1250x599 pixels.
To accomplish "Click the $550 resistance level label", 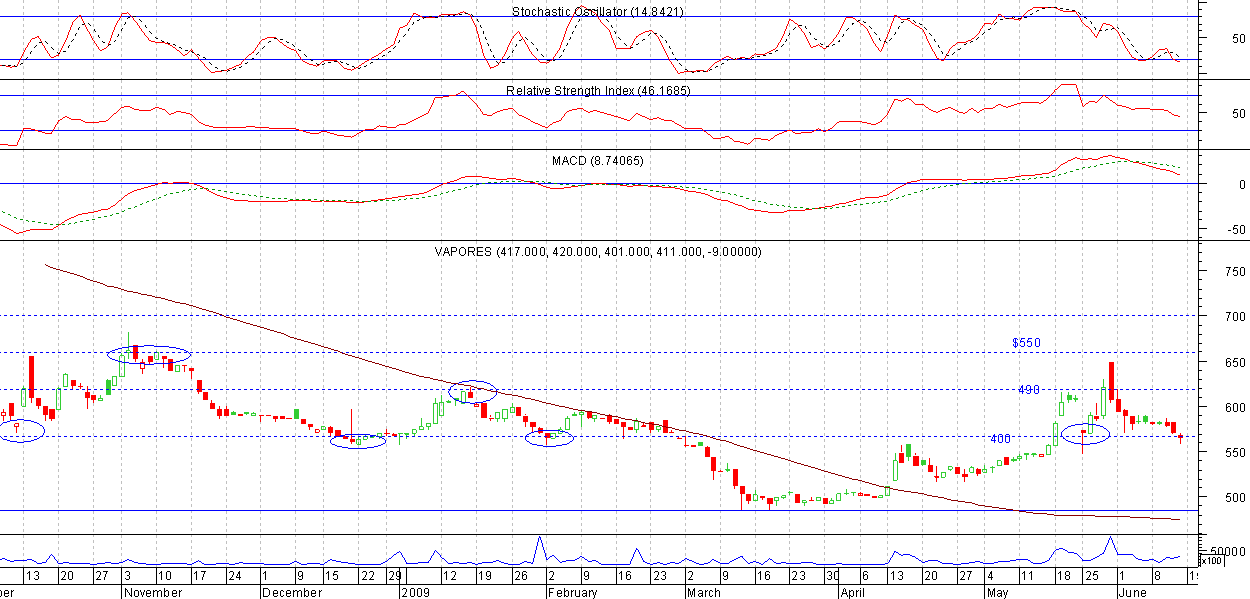I will pos(1026,343).
